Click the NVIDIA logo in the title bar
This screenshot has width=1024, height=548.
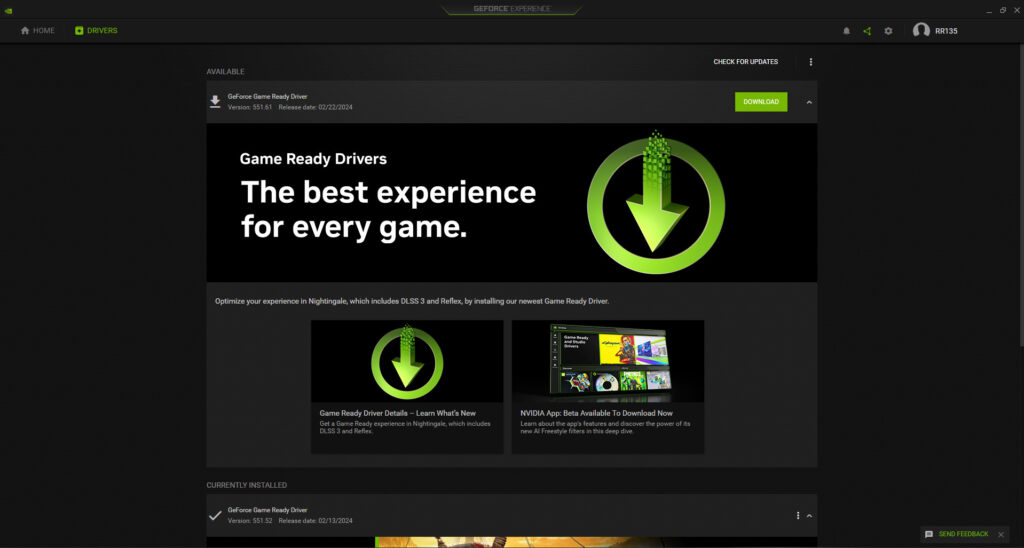pyautogui.click(x=8, y=10)
